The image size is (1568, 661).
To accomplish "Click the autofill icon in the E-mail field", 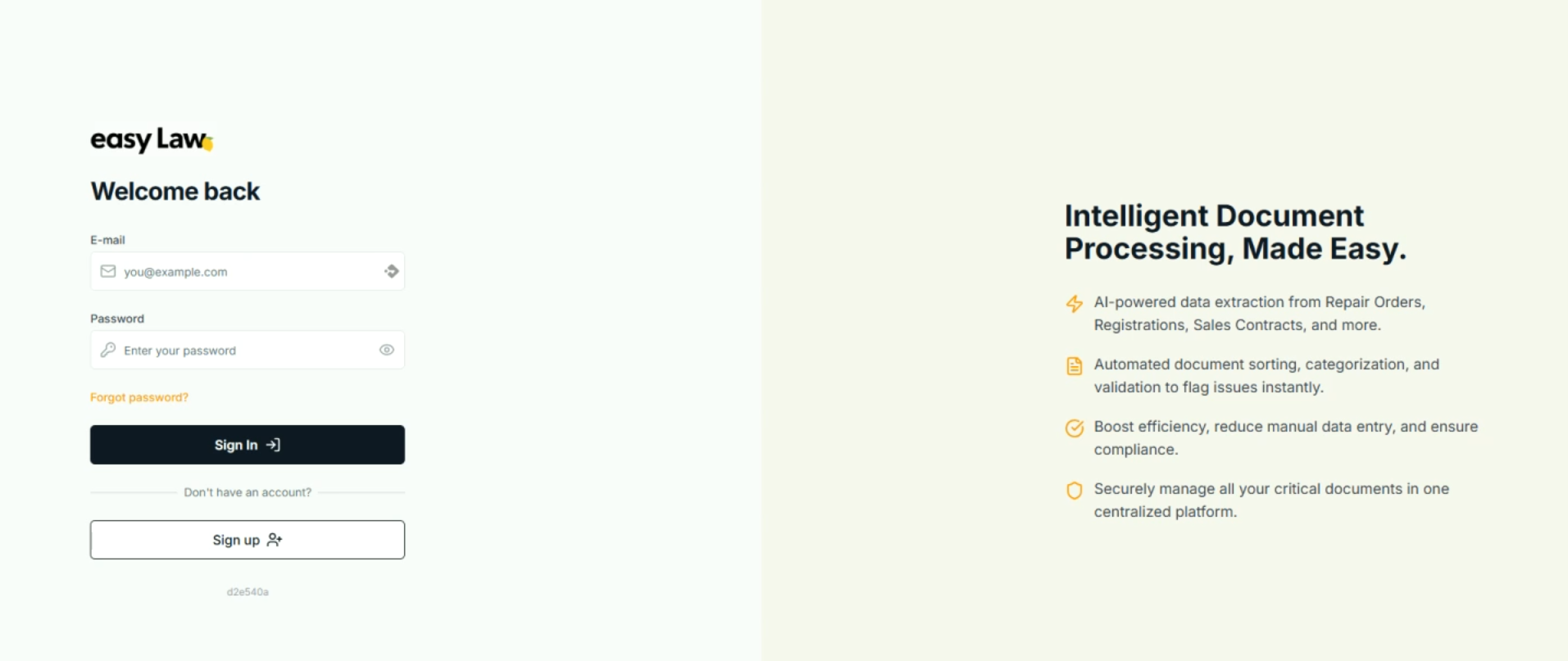I will tap(391, 271).
